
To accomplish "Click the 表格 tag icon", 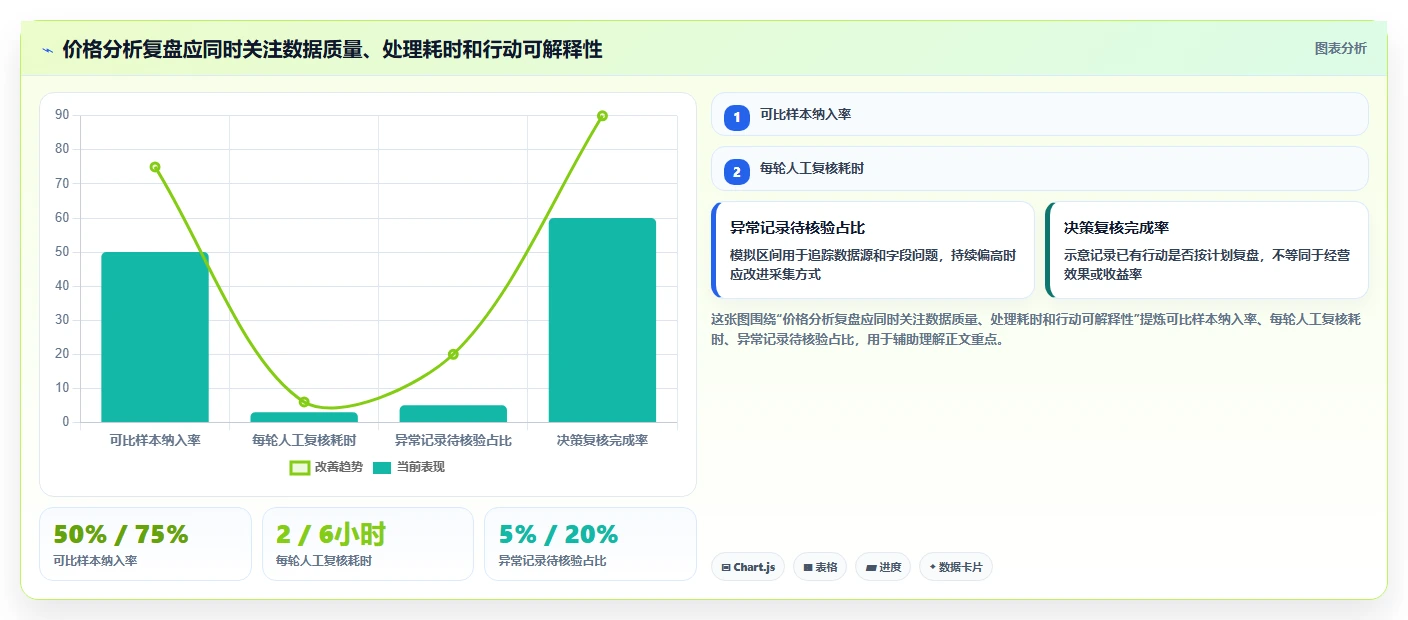I will (x=808, y=567).
